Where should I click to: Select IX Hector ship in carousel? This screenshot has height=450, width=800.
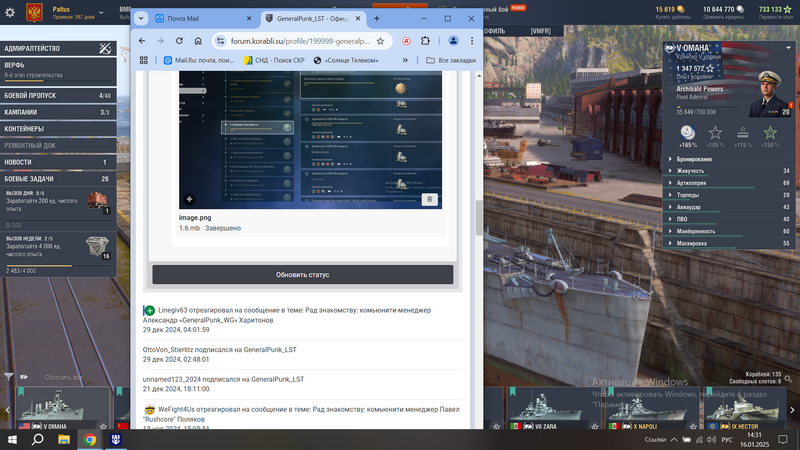pos(743,408)
